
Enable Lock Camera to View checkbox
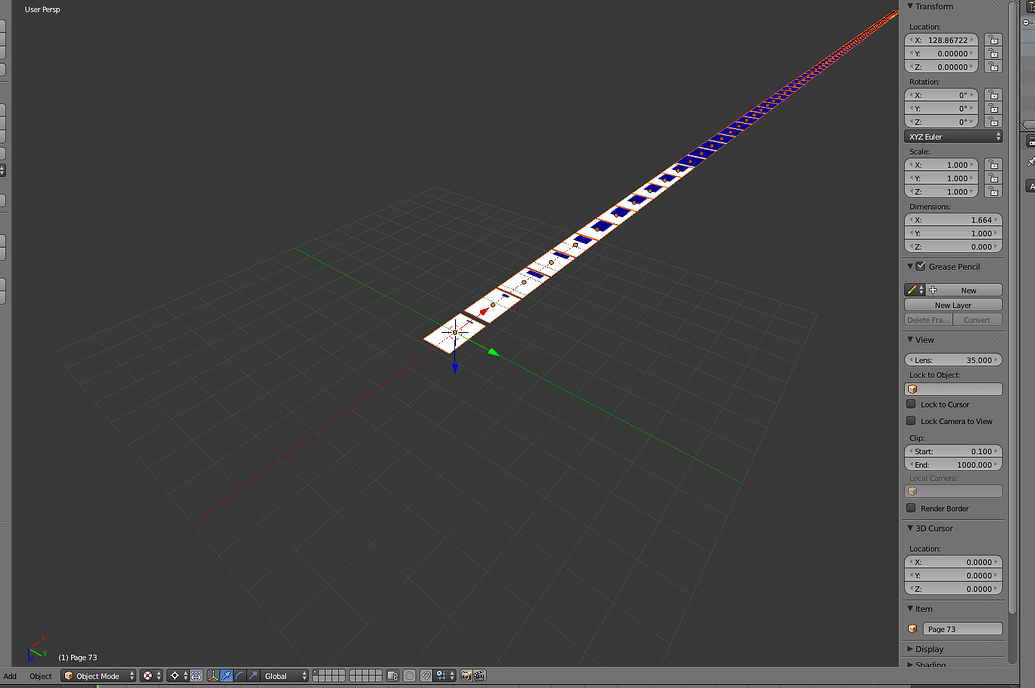coord(911,421)
